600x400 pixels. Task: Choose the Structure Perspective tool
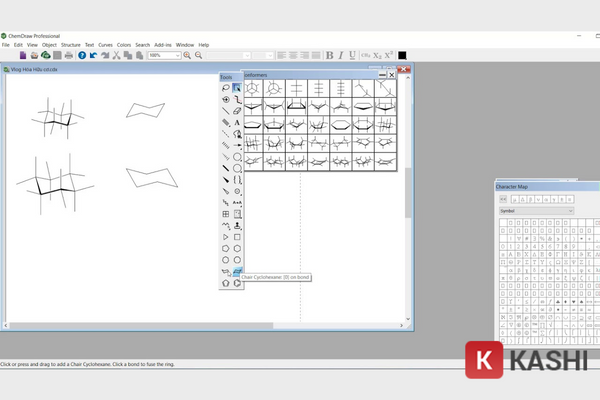[226, 100]
